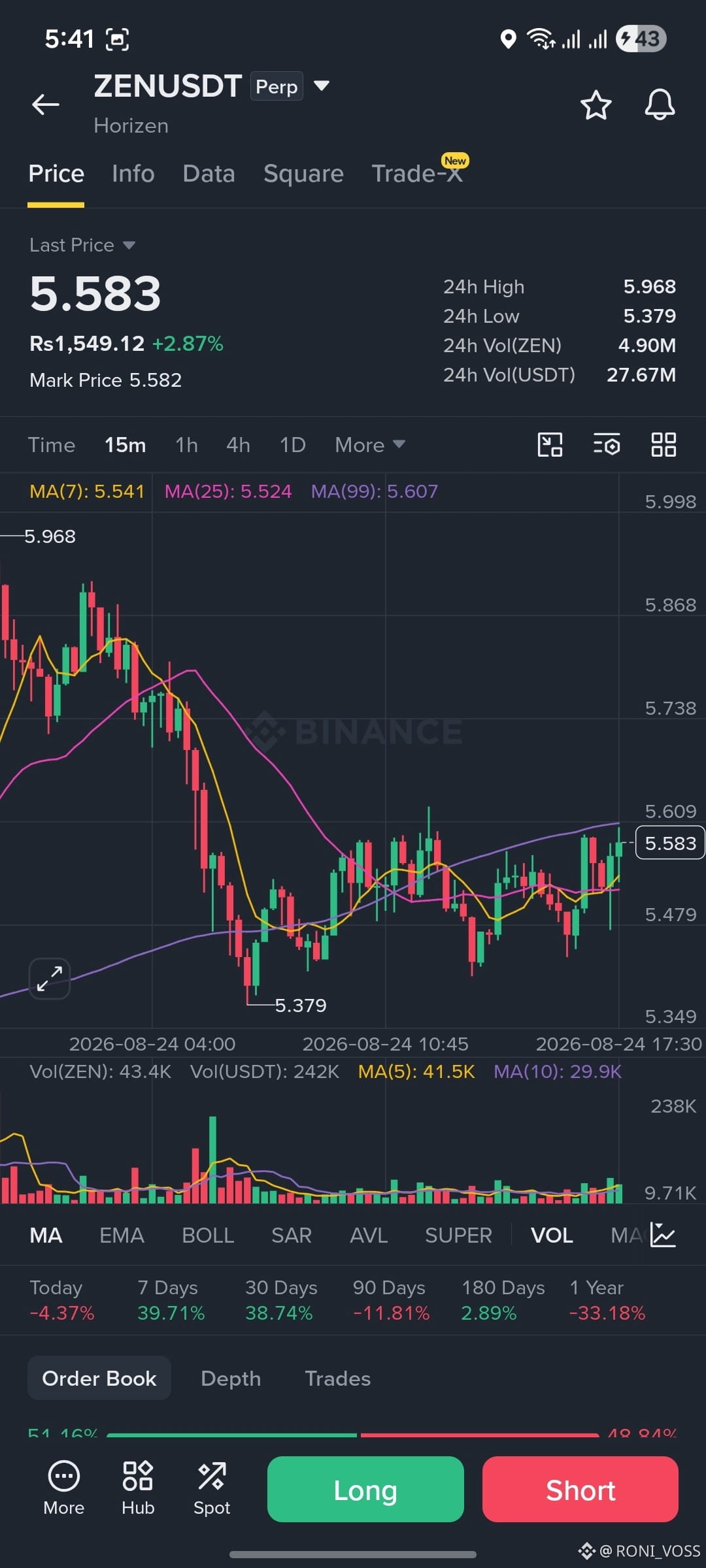The width and height of the screenshot is (706, 1568).
Task: Open chart settings list icon
Action: 607,445
